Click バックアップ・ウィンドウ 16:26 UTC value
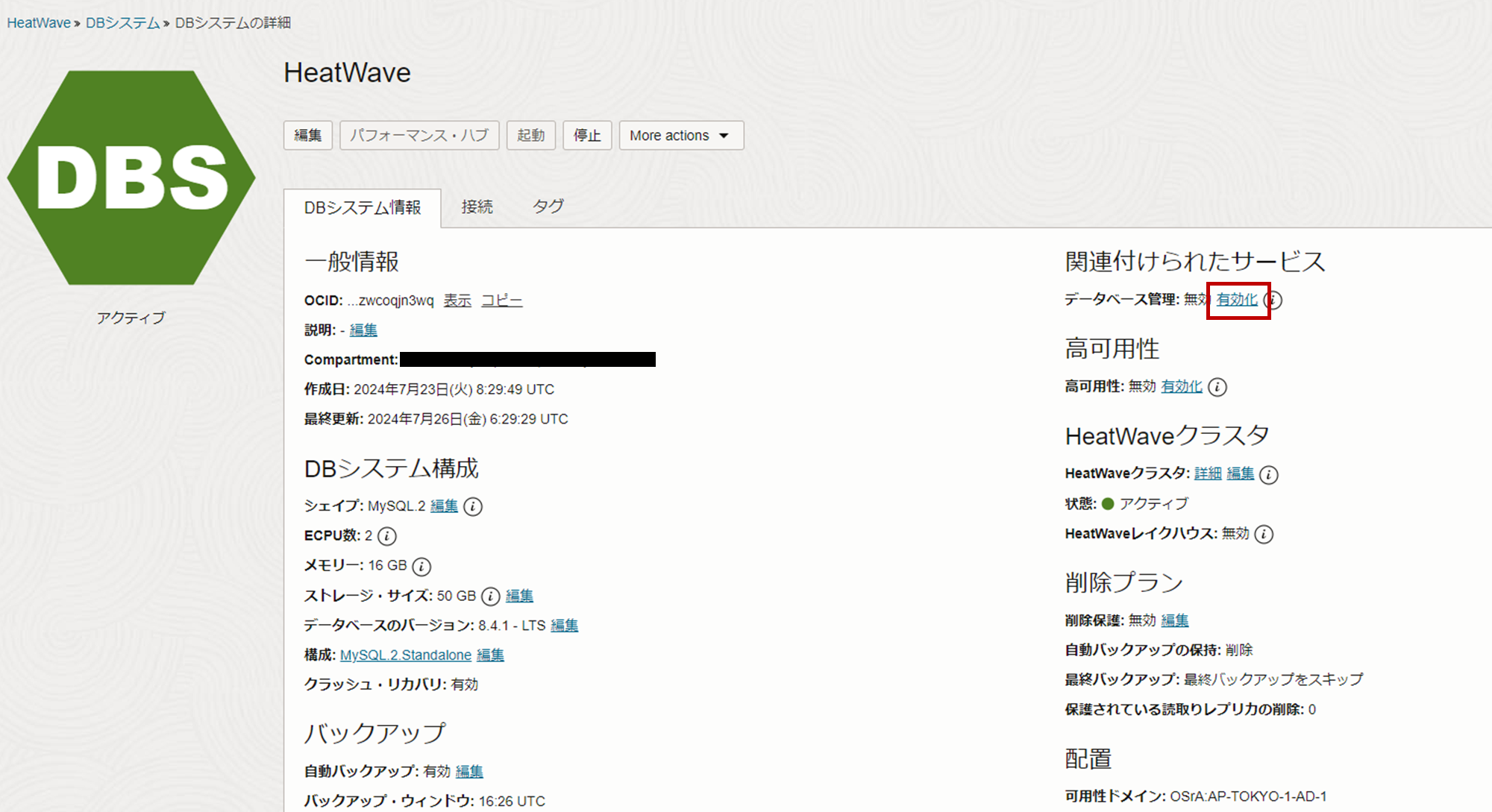Image resolution: width=1492 pixels, height=812 pixels. [x=512, y=802]
